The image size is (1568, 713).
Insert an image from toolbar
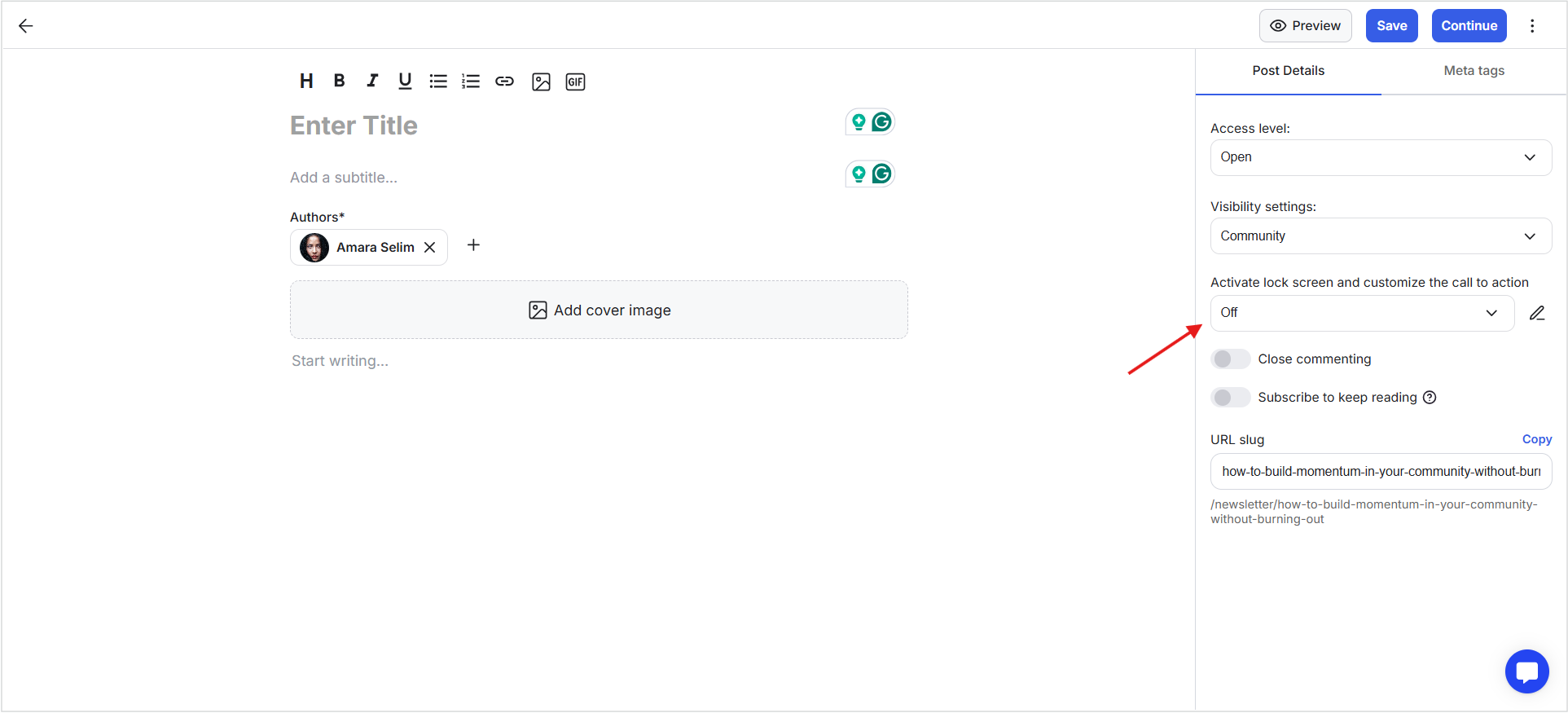coord(541,81)
